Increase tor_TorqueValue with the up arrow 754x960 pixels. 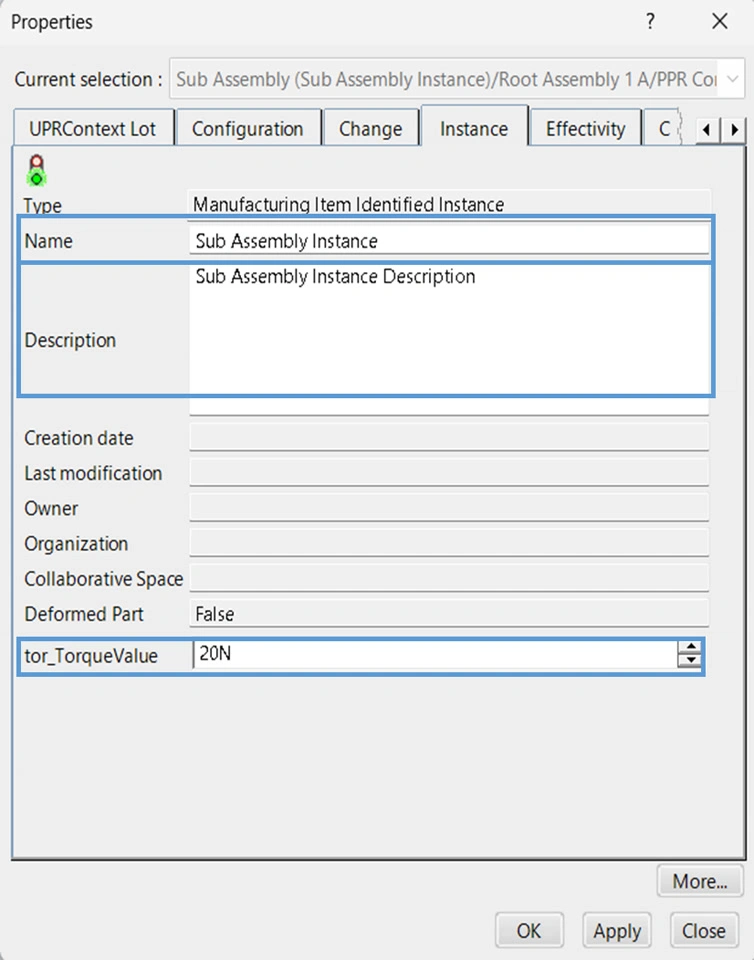pyautogui.click(x=689, y=648)
